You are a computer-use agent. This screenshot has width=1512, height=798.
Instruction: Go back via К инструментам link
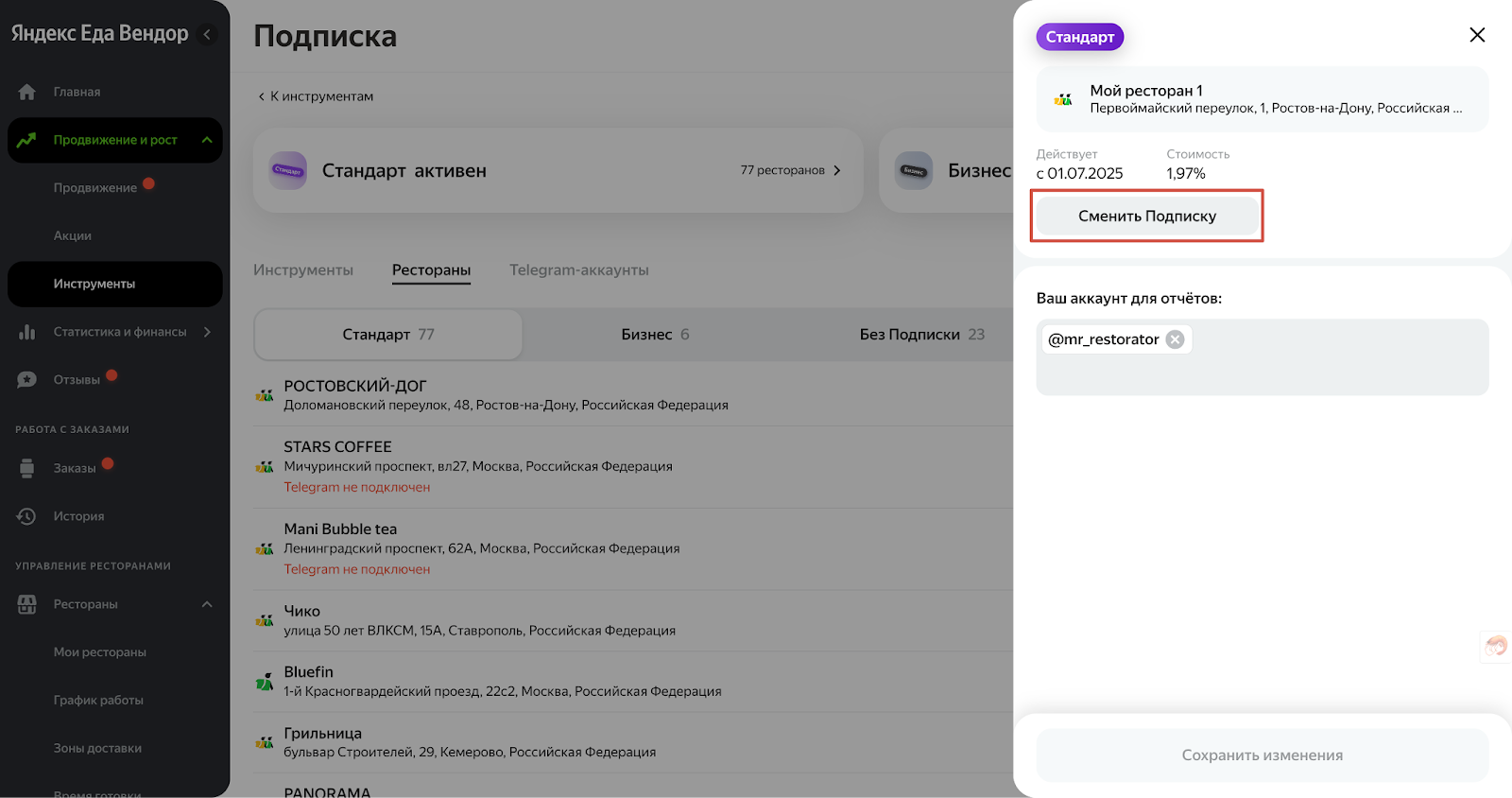317,96
